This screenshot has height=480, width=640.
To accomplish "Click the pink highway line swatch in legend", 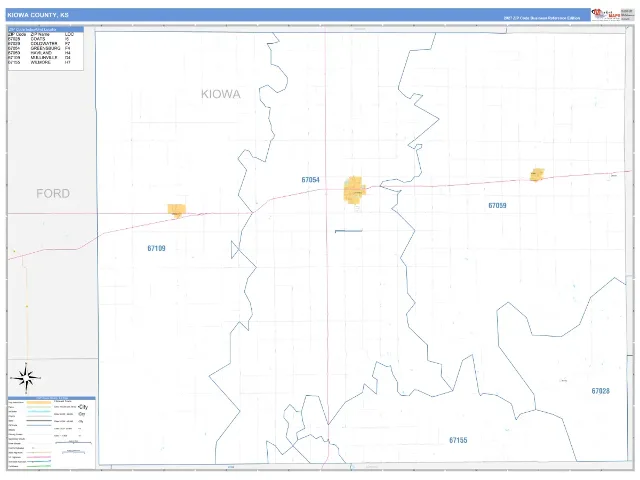I will click(39, 457).
